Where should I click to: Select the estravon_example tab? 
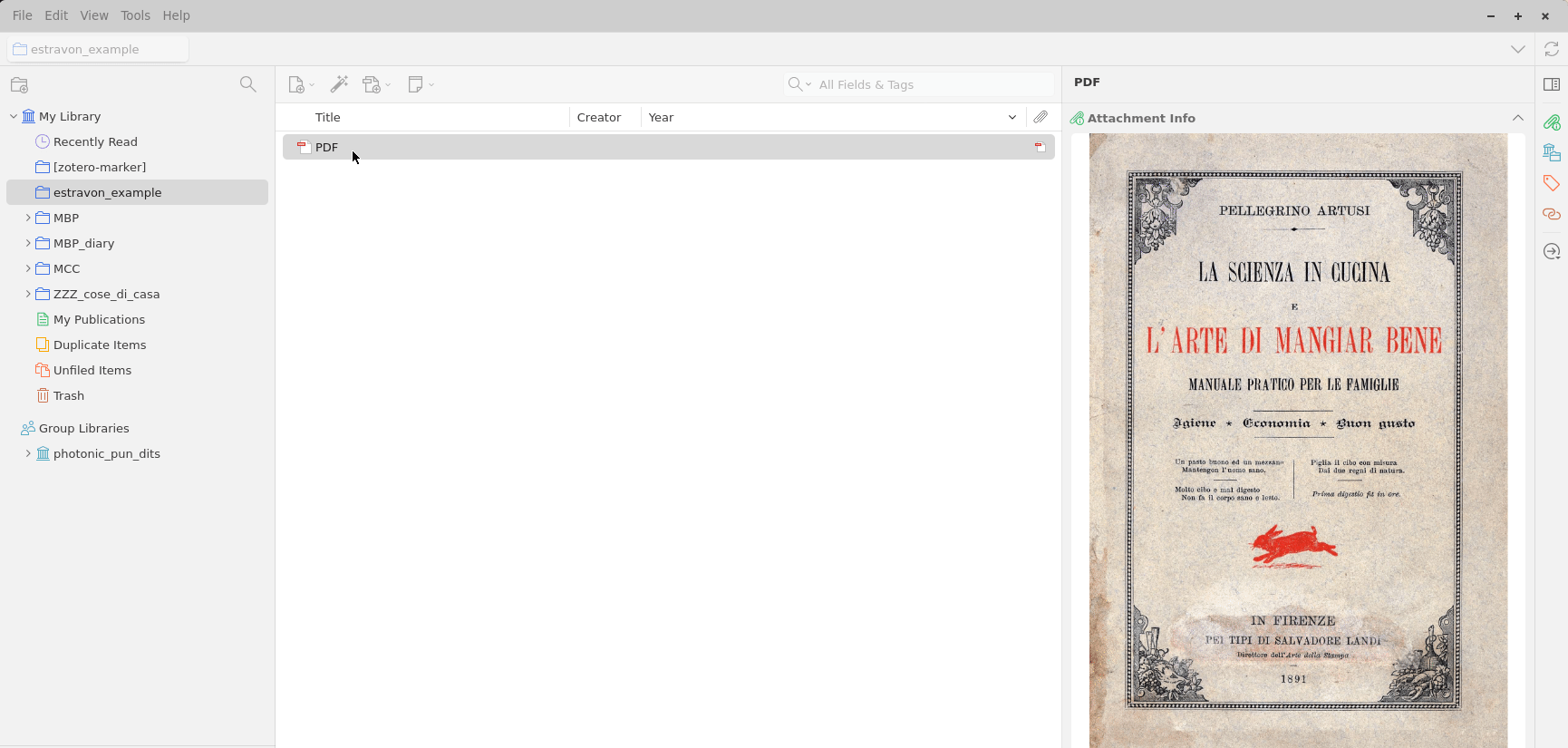[x=98, y=49]
